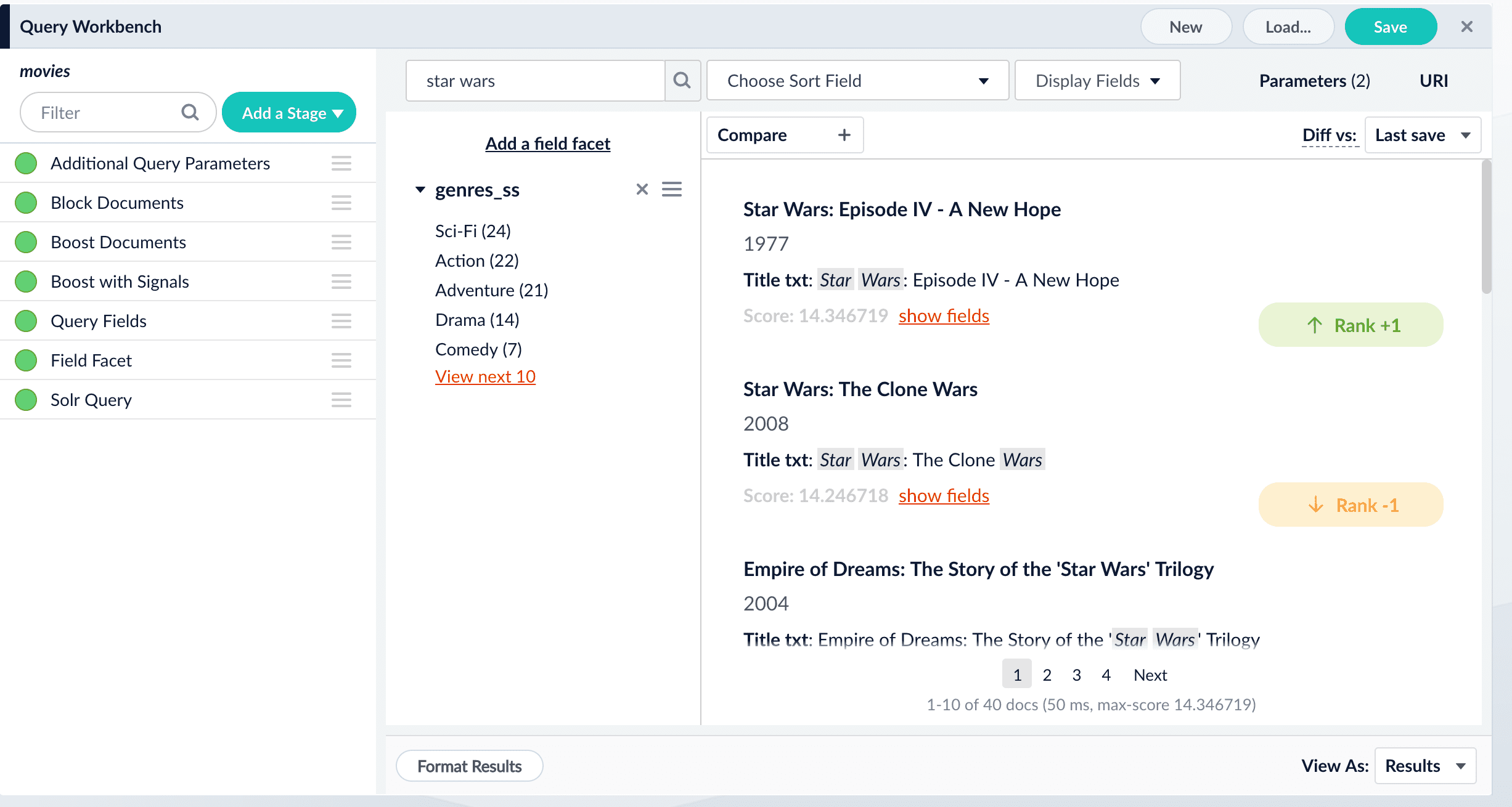Screen dimensions: 1512x807
Task: Grab the Block Documents drag handle
Action: pos(341,203)
